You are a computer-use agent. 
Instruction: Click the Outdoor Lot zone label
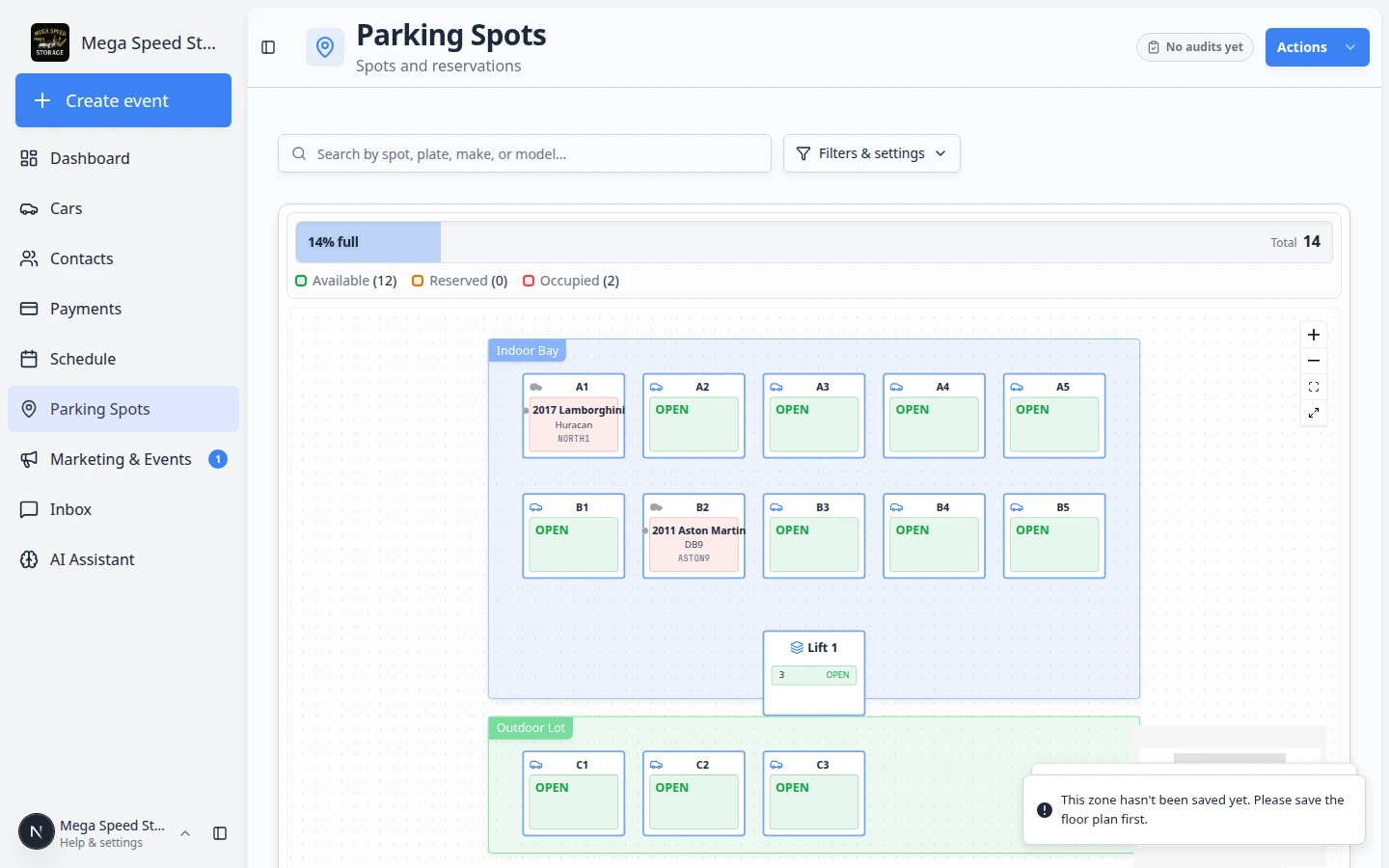point(531,728)
